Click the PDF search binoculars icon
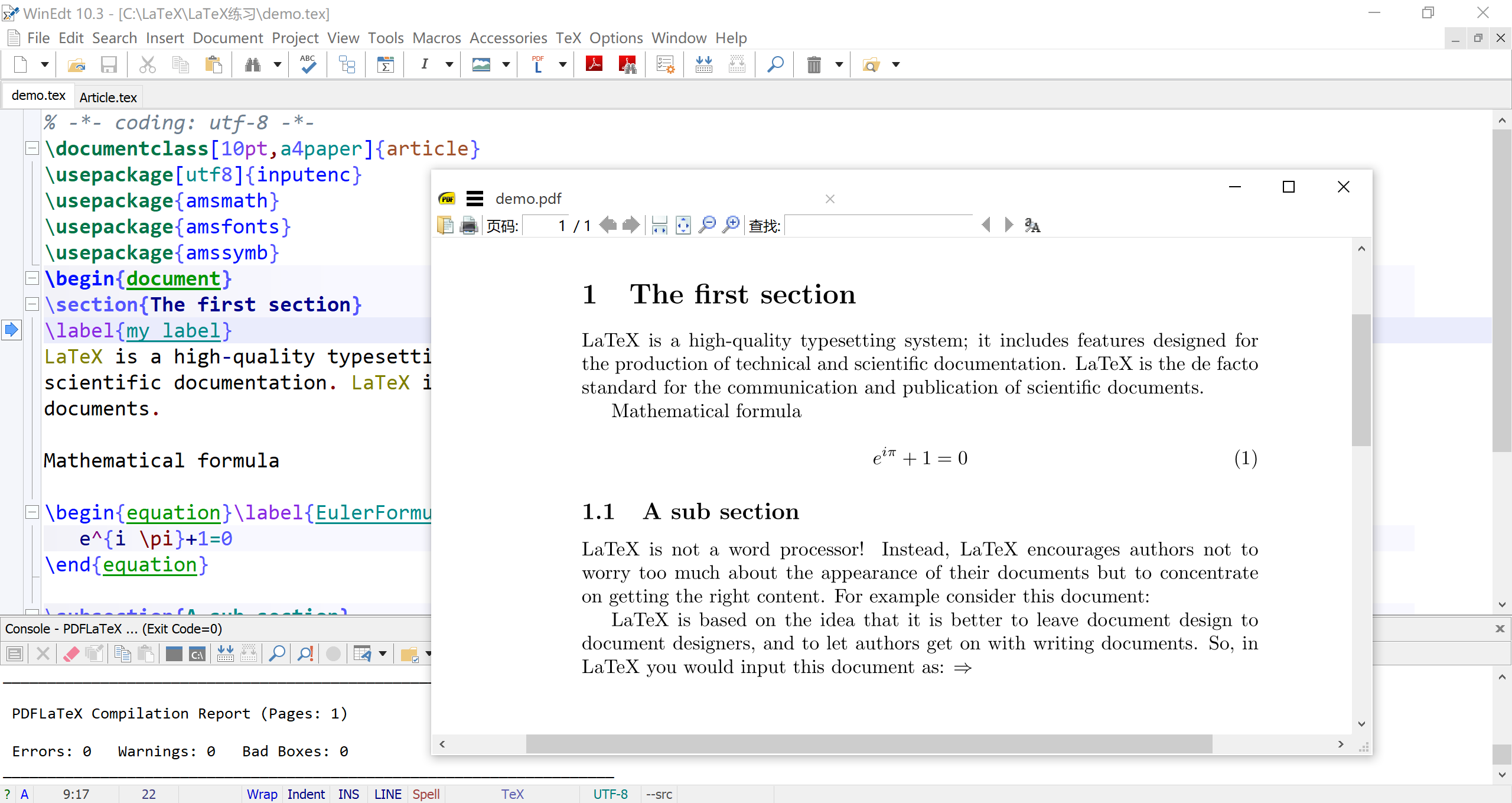1512x803 pixels. (x=627, y=64)
